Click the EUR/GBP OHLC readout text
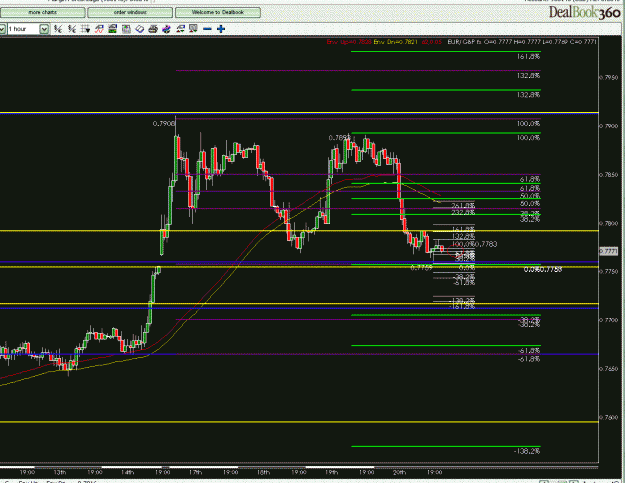 tap(522, 42)
